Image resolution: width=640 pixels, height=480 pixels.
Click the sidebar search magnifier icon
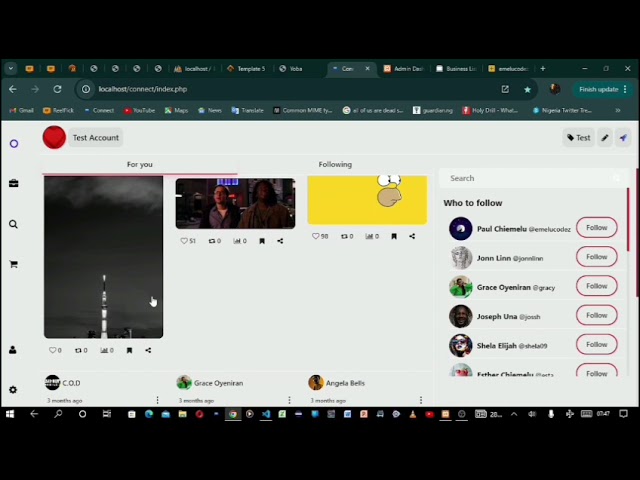[x=13, y=224]
